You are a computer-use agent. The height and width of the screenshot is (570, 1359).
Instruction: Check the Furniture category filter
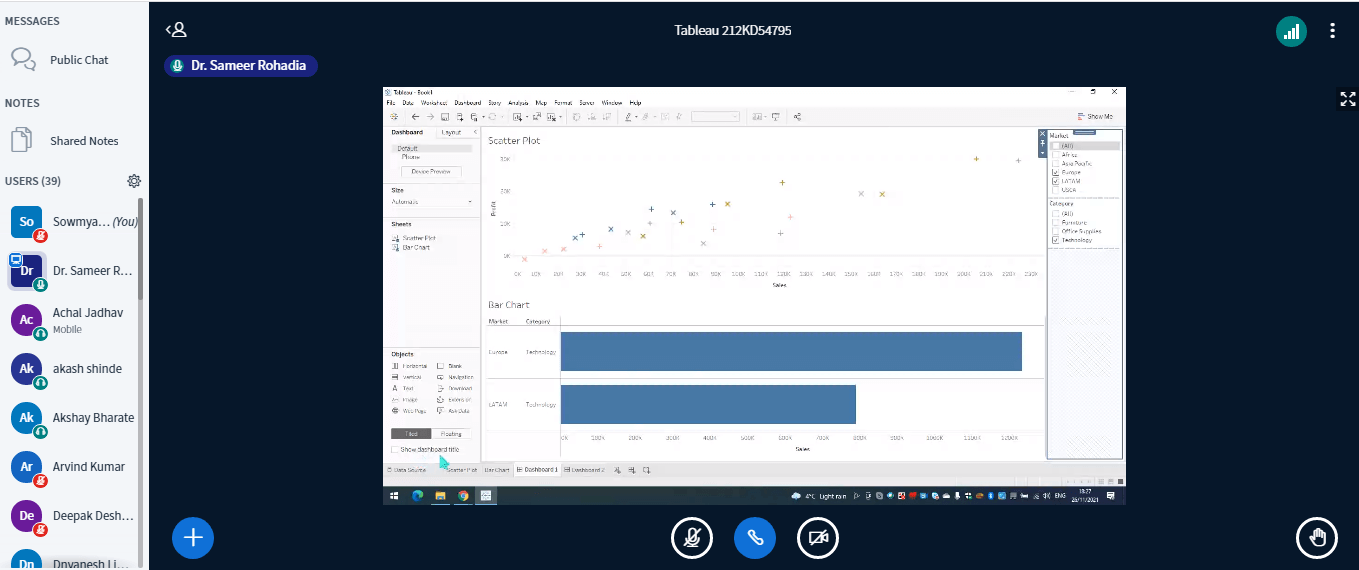(1056, 222)
